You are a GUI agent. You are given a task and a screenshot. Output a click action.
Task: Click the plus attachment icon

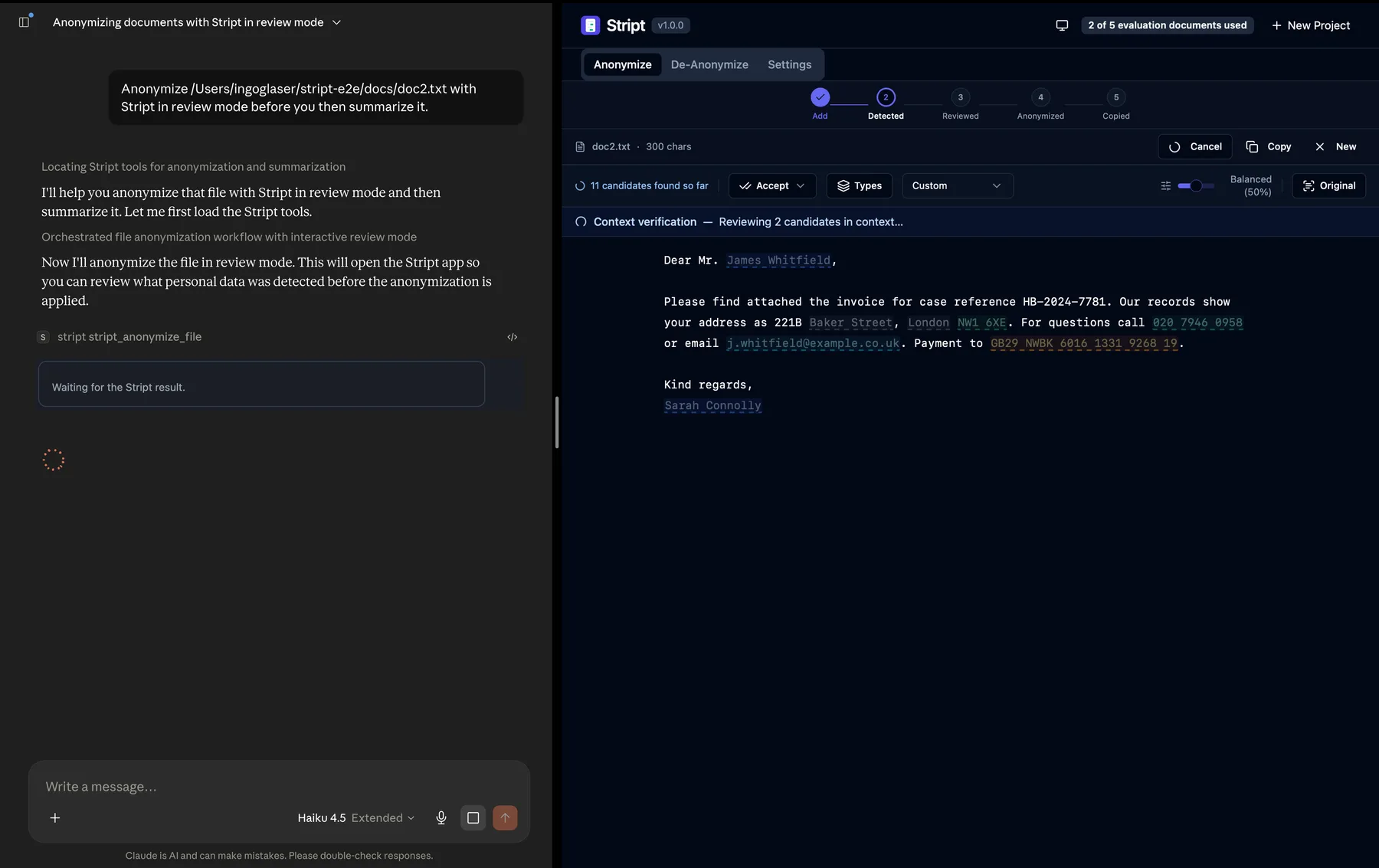pyautogui.click(x=55, y=817)
